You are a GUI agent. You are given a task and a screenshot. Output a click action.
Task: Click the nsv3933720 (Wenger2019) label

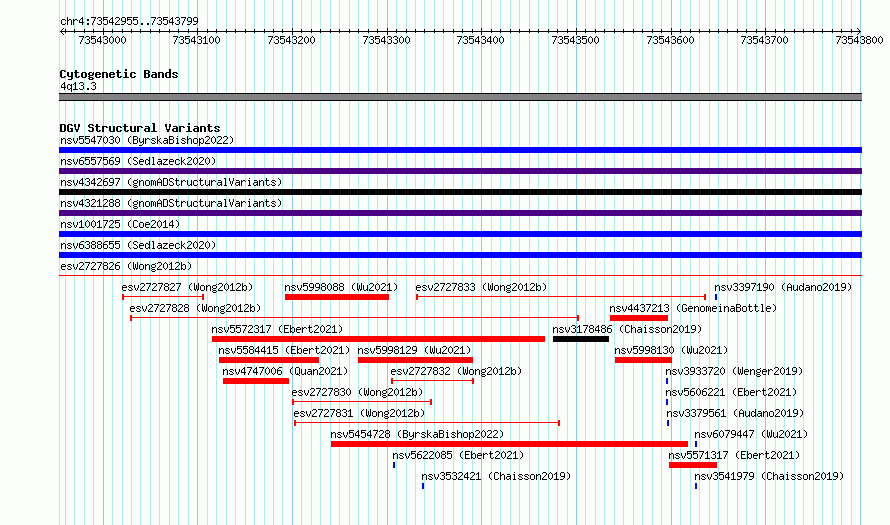coord(734,371)
